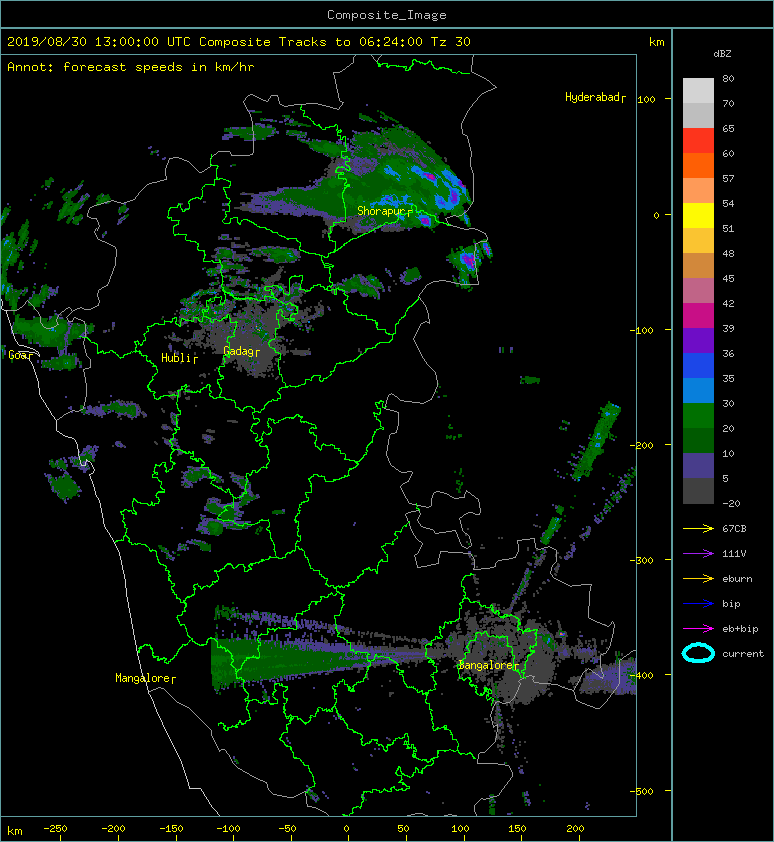
Task: Click the 100 tick on vertical axis
Action: 647,99
